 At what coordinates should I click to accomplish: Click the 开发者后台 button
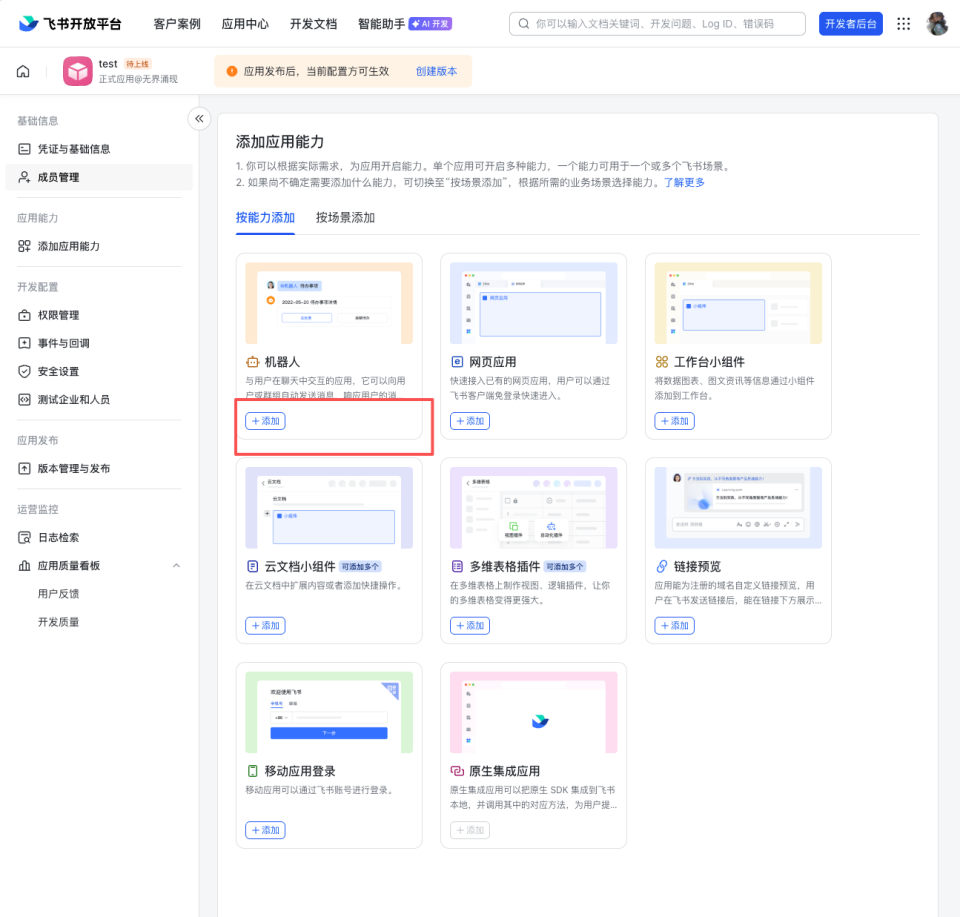coord(850,23)
